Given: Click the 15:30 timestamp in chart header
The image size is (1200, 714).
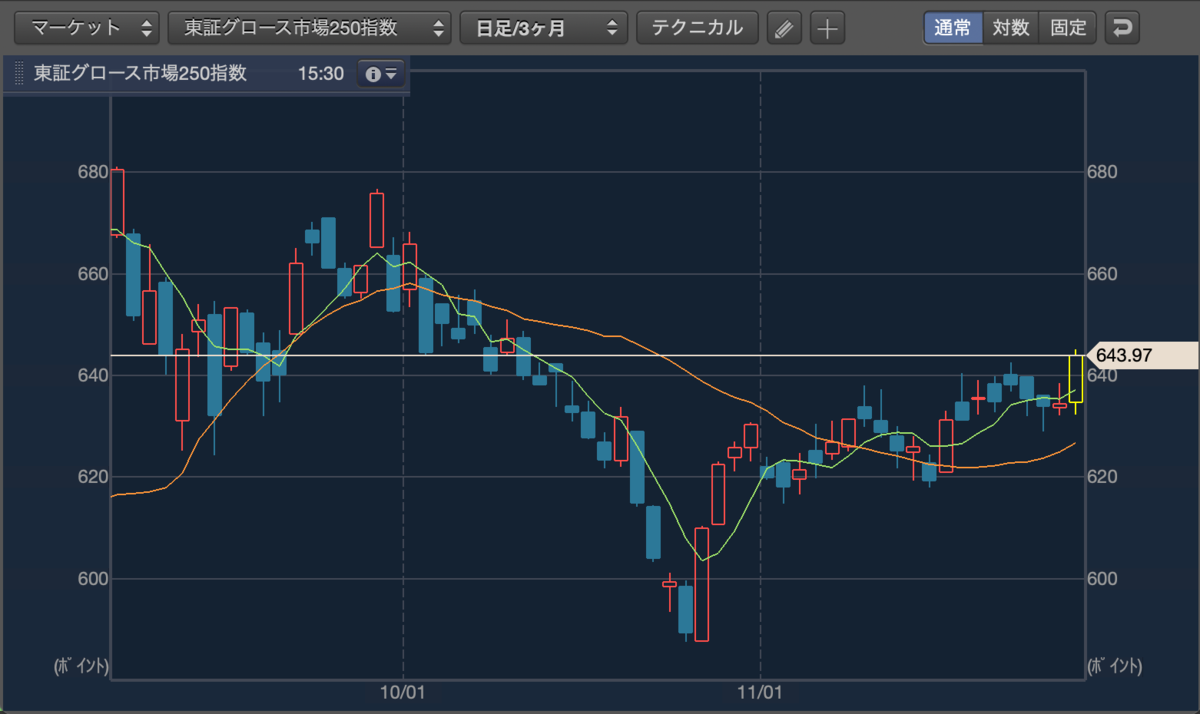Looking at the screenshot, I should tap(320, 74).
